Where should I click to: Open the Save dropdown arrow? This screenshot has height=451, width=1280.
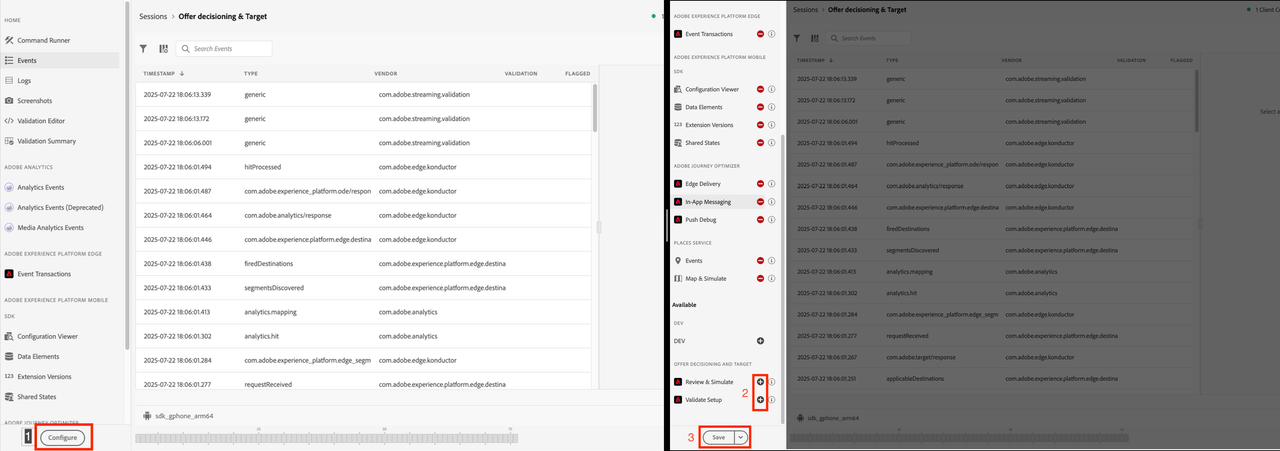point(740,437)
